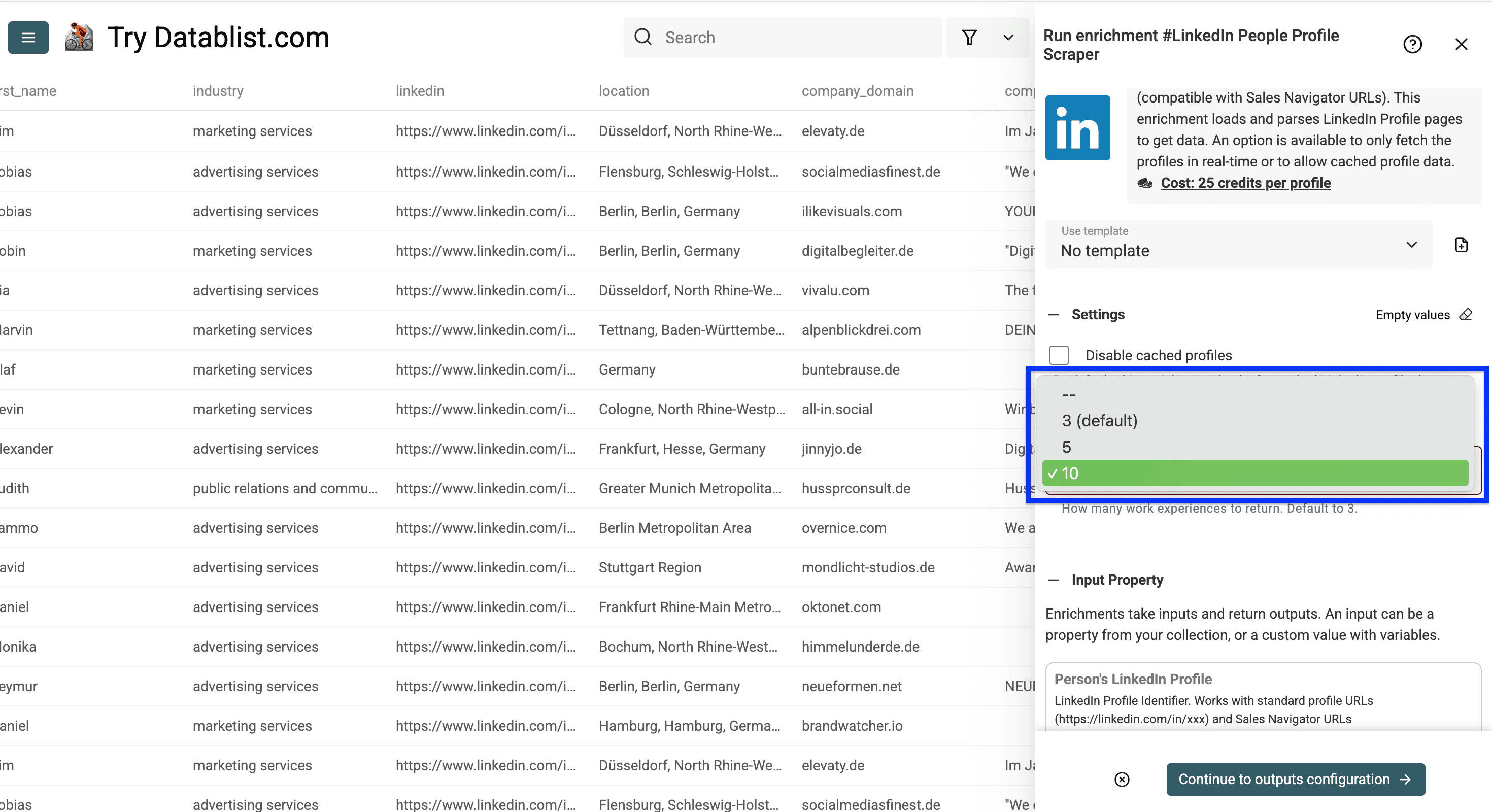Click the filter funnel icon
The height and width of the screenshot is (812, 1492).
[970, 37]
